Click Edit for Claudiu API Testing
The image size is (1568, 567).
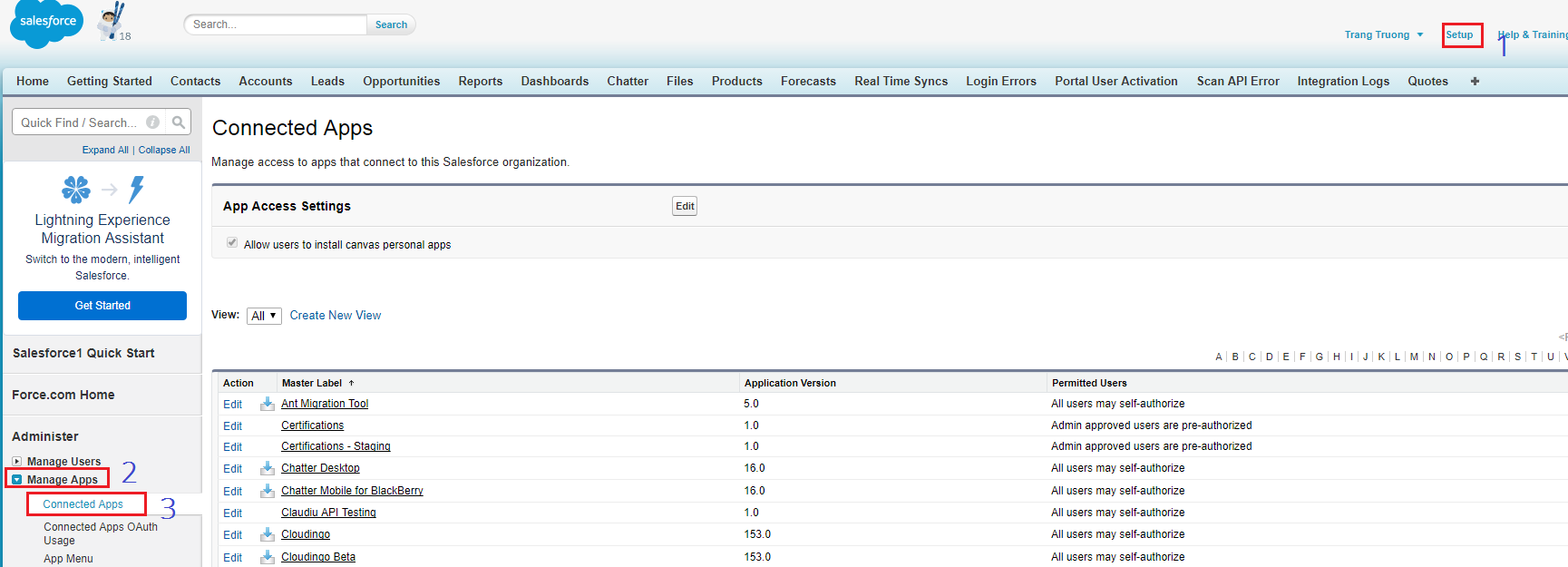(232, 513)
